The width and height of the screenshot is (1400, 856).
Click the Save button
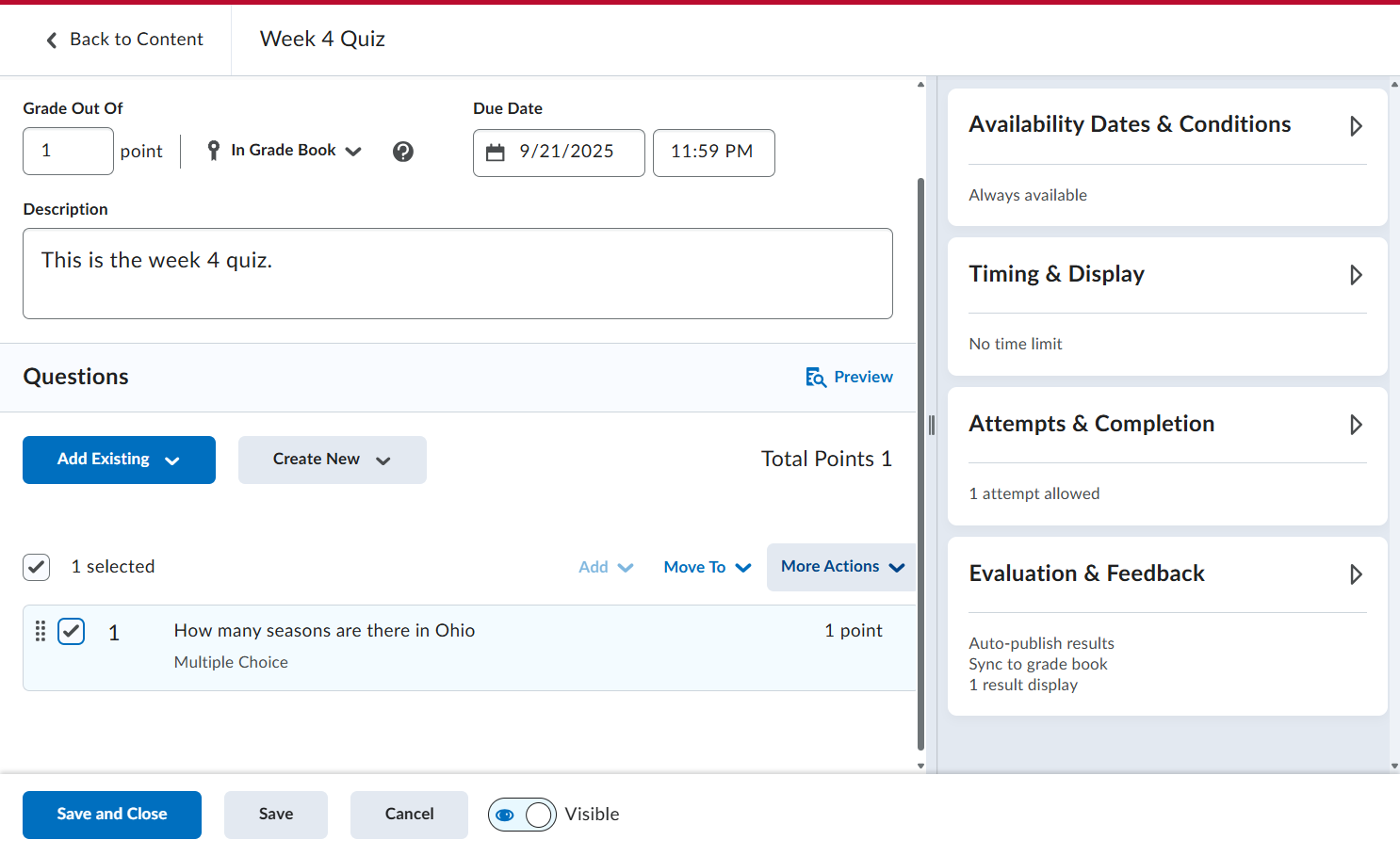tap(276, 815)
